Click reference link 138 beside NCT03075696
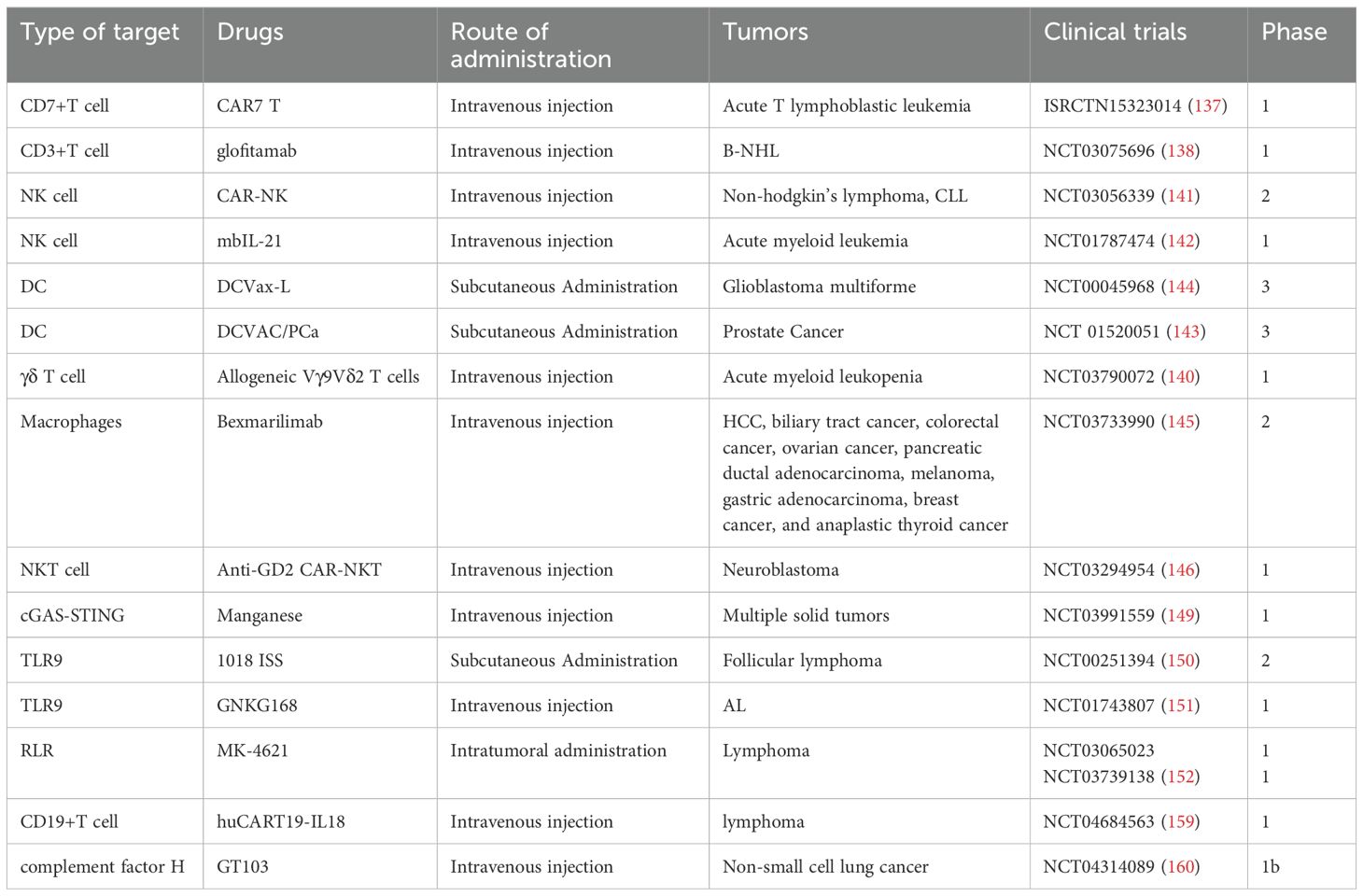This screenshot has width=1363, height=896. (x=1180, y=150)
